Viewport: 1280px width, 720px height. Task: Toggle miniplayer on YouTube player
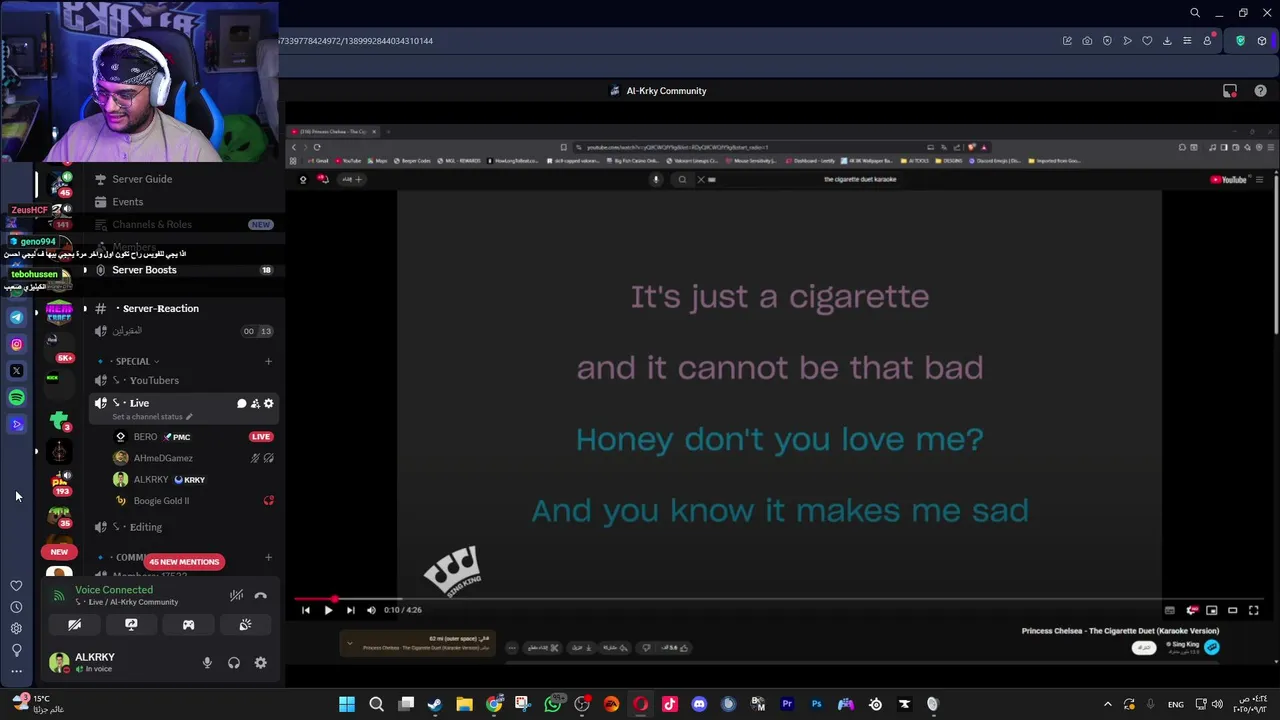coord(1212,610)
